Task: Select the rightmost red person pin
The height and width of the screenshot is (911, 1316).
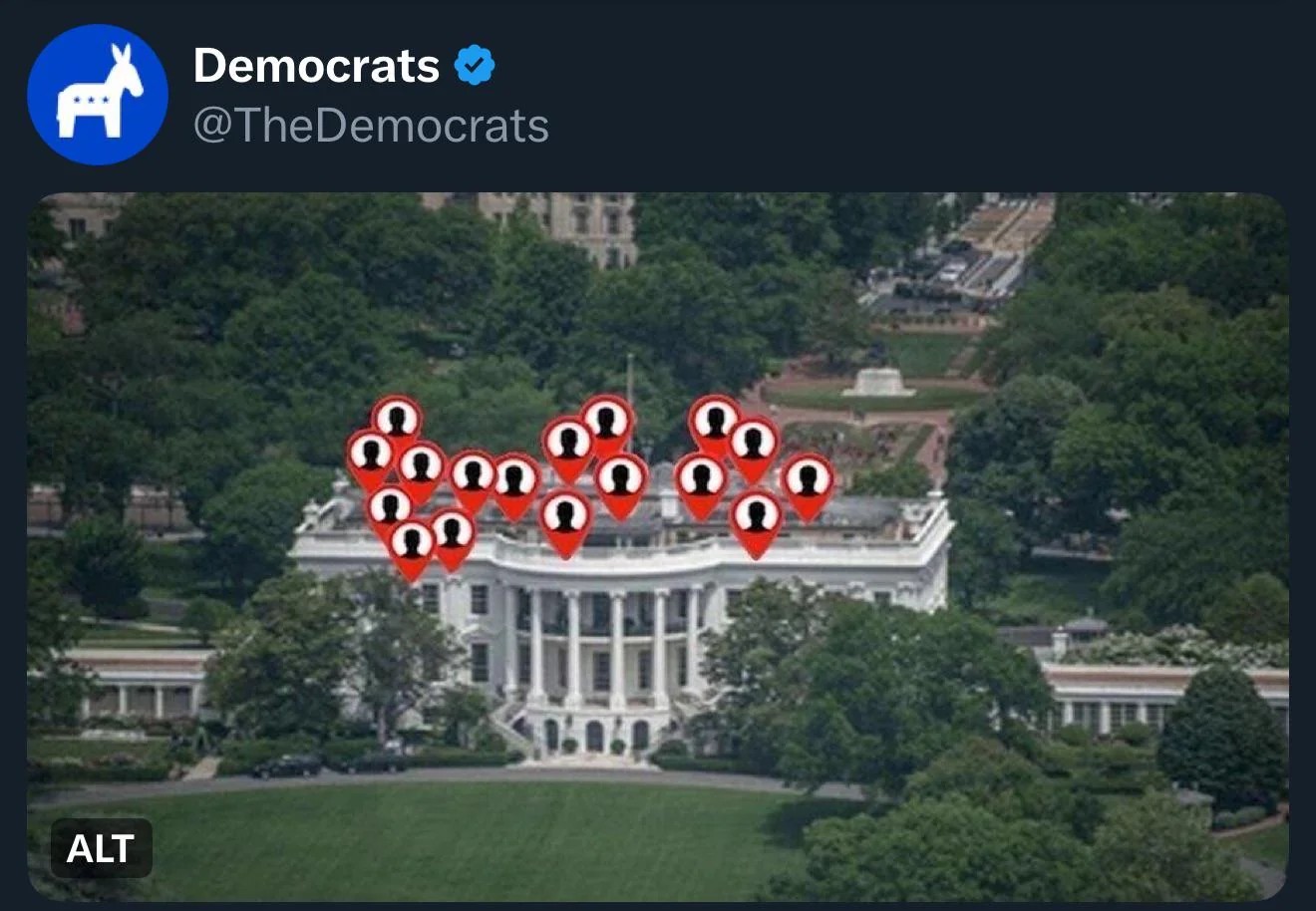Action: coord(807,486)
